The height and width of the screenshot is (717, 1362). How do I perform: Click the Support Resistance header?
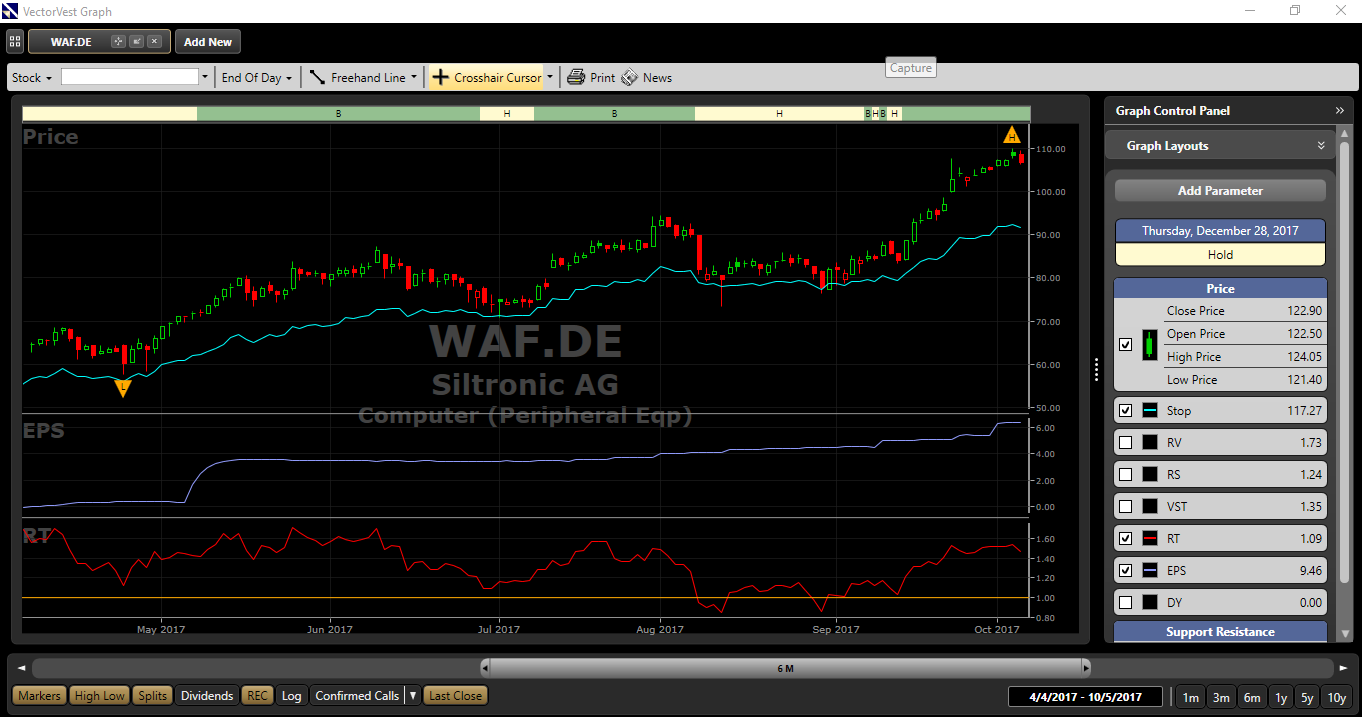click(x=1220, y=632)
